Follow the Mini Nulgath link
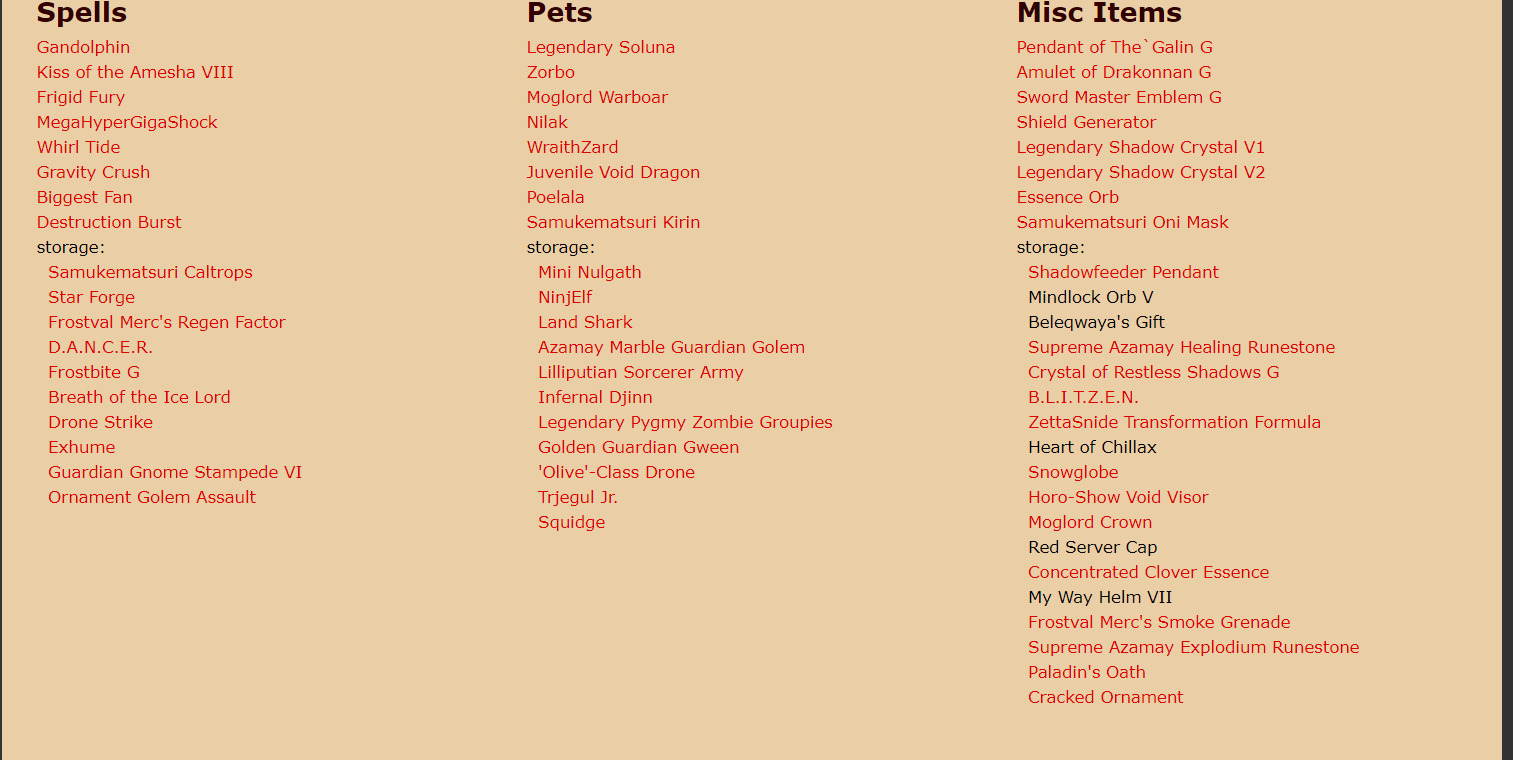Screen dimensions: 1513x760 (x=590, y=272)
